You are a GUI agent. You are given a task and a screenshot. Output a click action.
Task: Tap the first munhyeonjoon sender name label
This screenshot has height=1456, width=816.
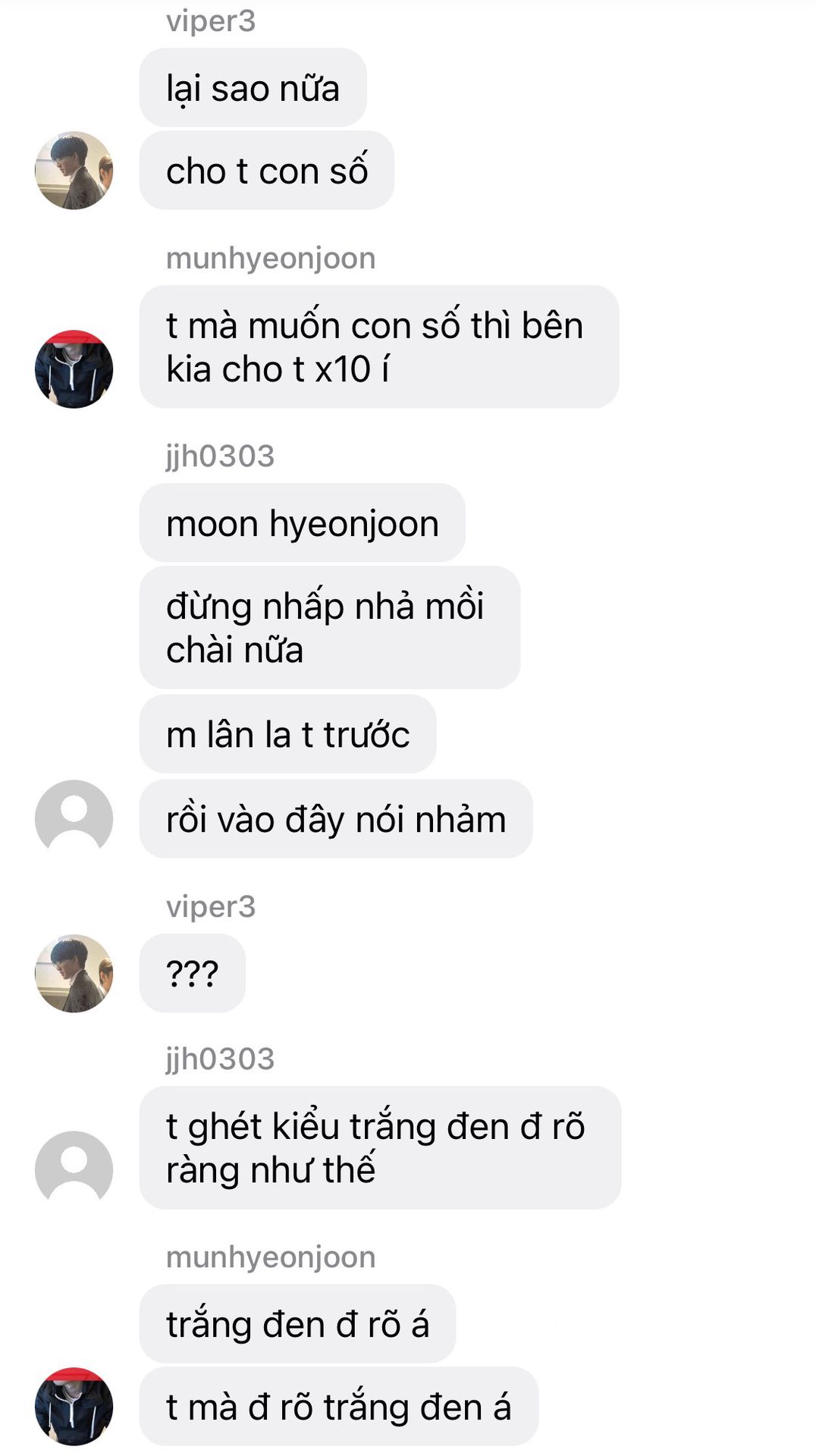click(271, 259)
